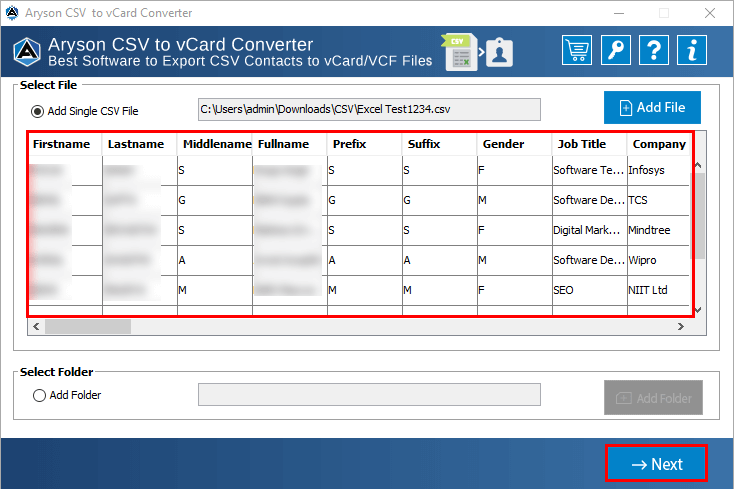Viewport: 734px width, 489px height.
Task: Select the Software De... cell in Wipro row
Action: point(589,260)
